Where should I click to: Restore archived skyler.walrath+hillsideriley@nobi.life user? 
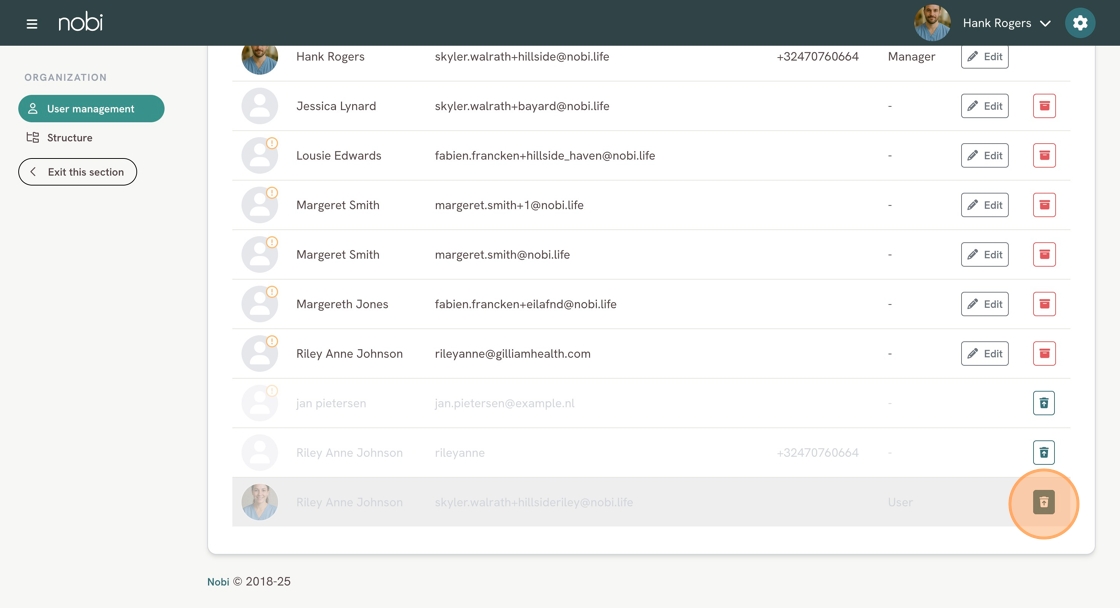[x=1044, y=502]
